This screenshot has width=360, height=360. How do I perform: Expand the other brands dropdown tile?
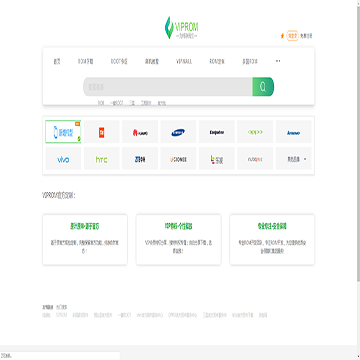coord(294,159)
